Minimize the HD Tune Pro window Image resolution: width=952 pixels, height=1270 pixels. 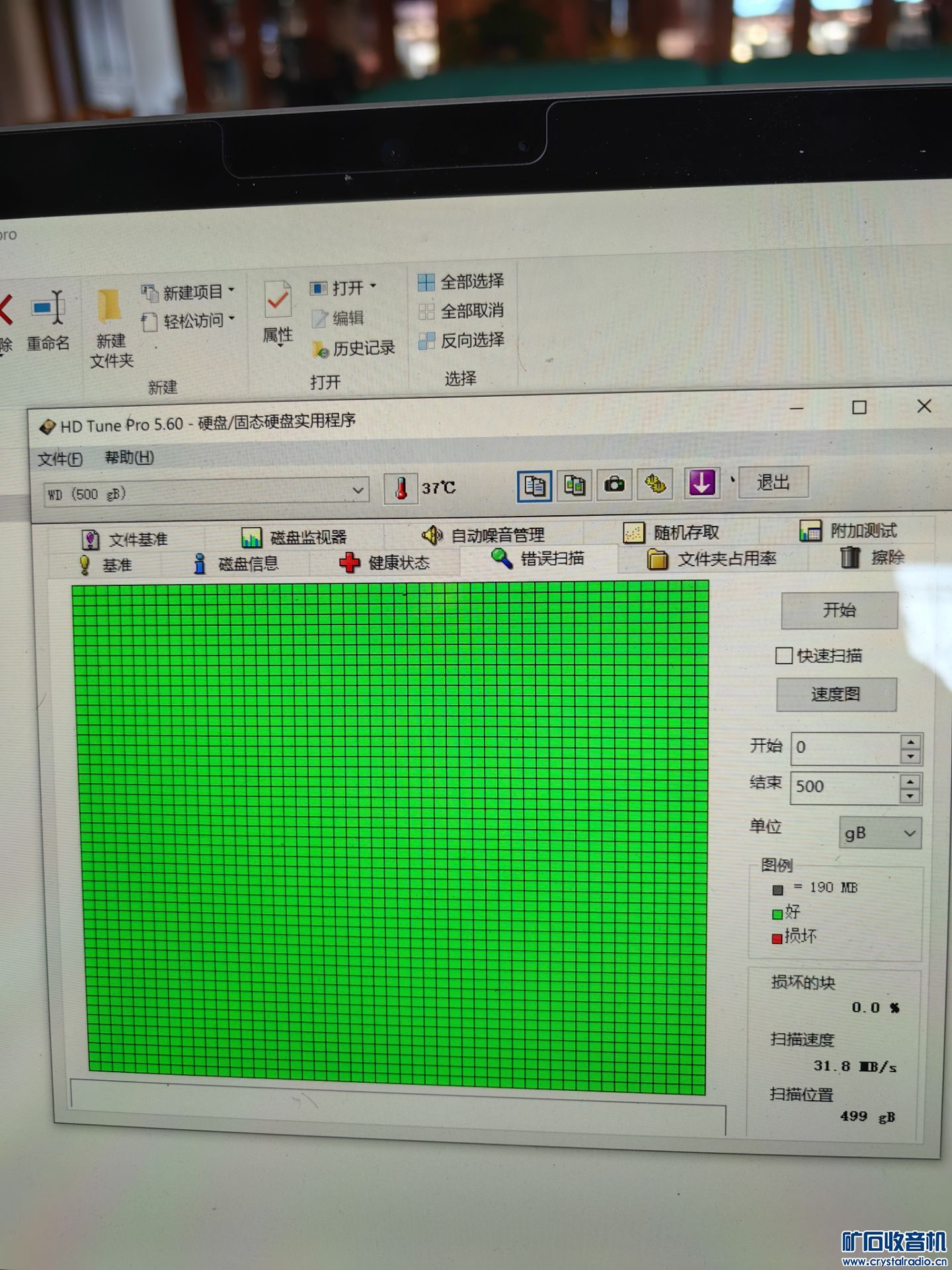pyautogui.click(x=797, y=408)
